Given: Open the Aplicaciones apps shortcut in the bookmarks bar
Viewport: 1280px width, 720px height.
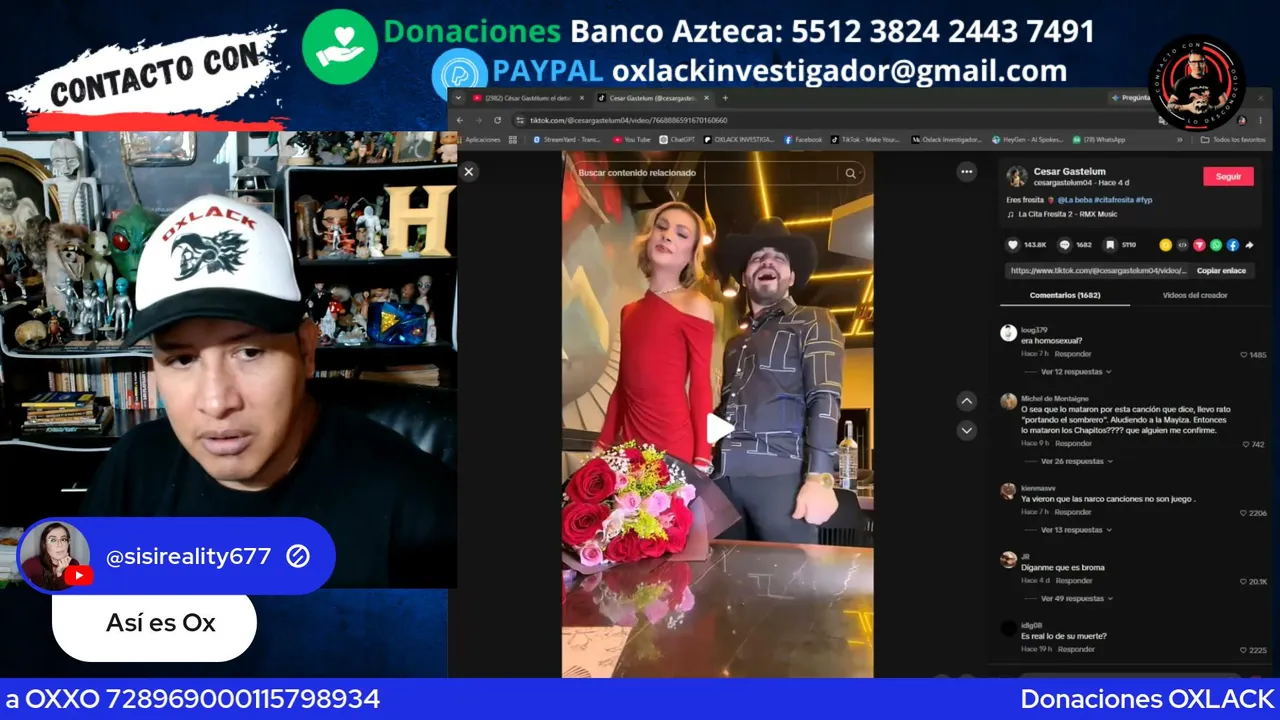Looking at the screenshot, I should pyautogui.click(x=477, y=140).
